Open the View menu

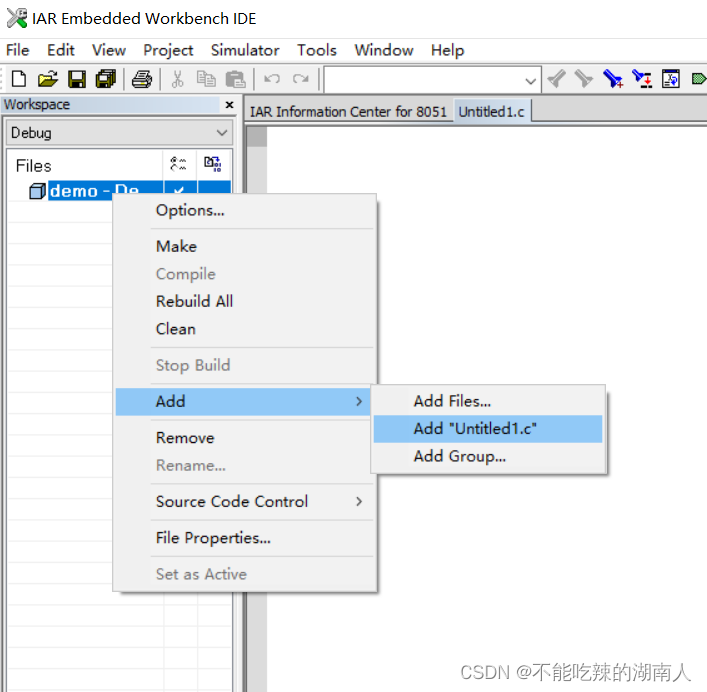point(109,50)
